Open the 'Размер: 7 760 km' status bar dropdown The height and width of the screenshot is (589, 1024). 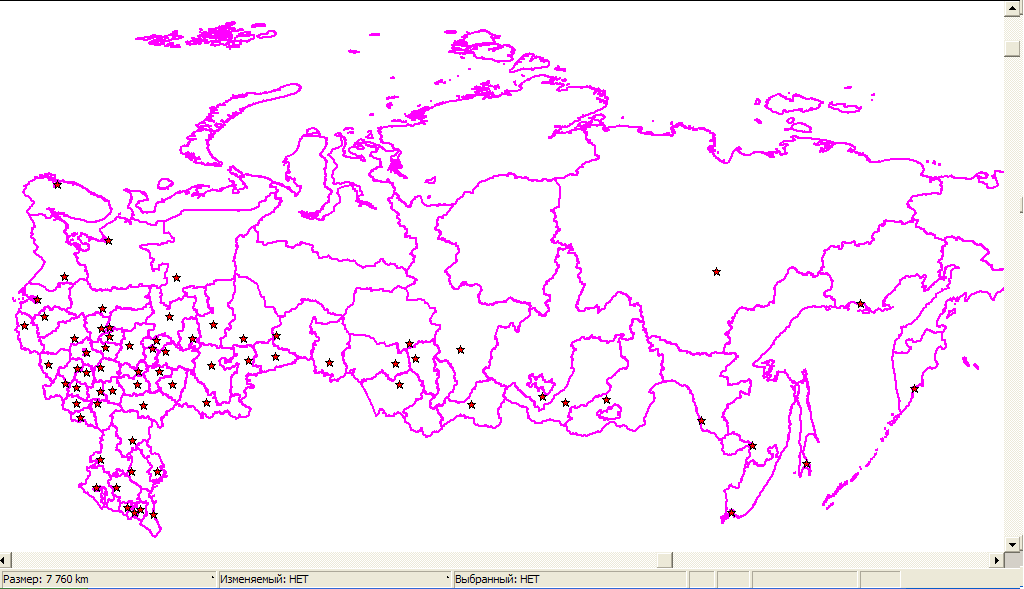click(108, 579)
